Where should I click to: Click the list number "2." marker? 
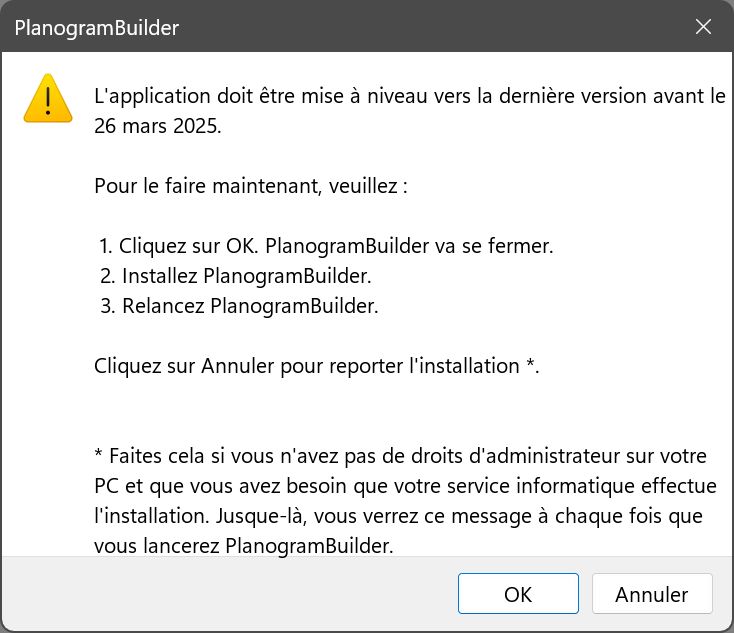click(107, 276)
